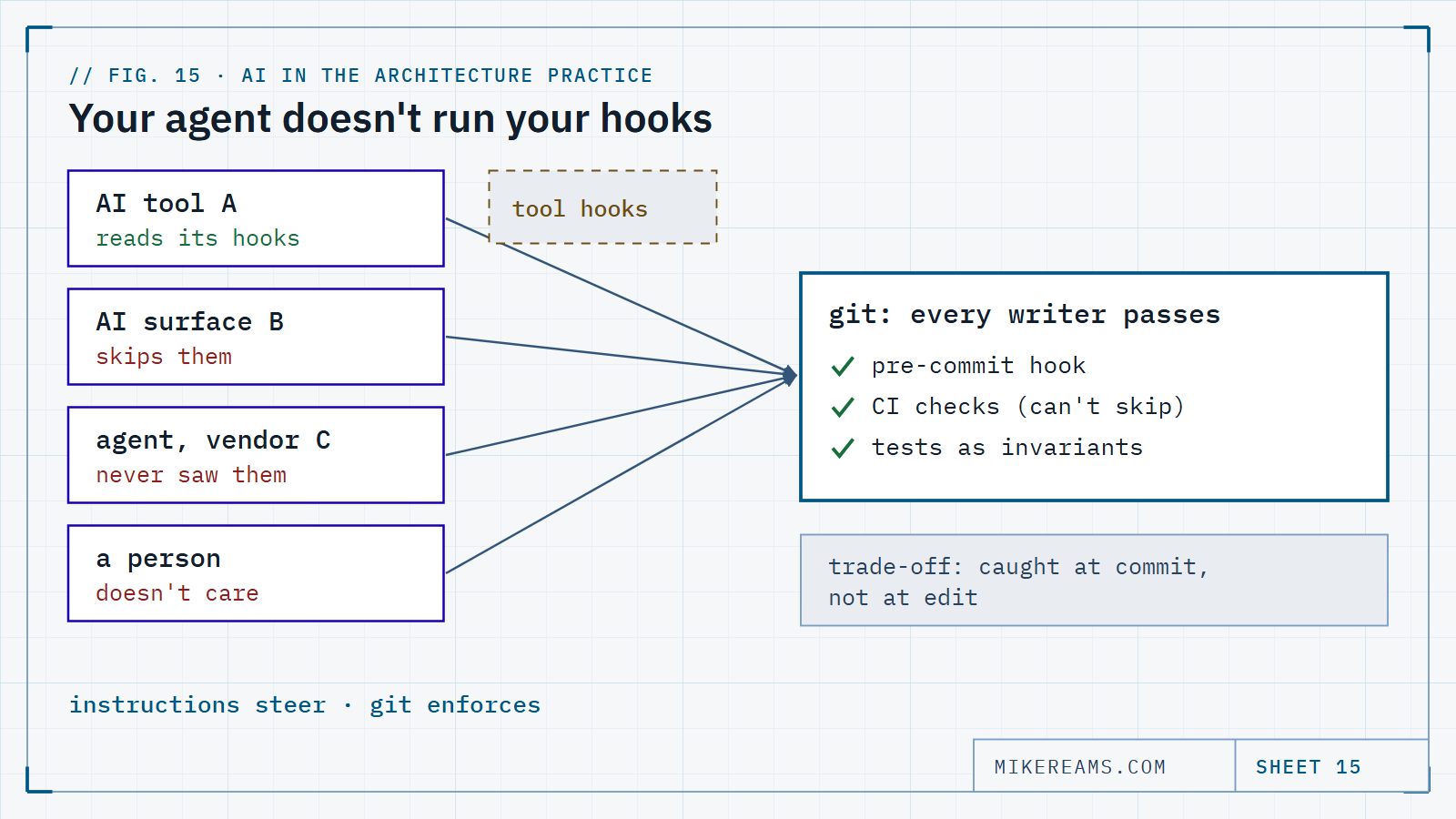The width and height of the screenshot is (1456, 819).
Task: Click the 'instructions steer · git enforces' caption
Action: pos(305,705)
